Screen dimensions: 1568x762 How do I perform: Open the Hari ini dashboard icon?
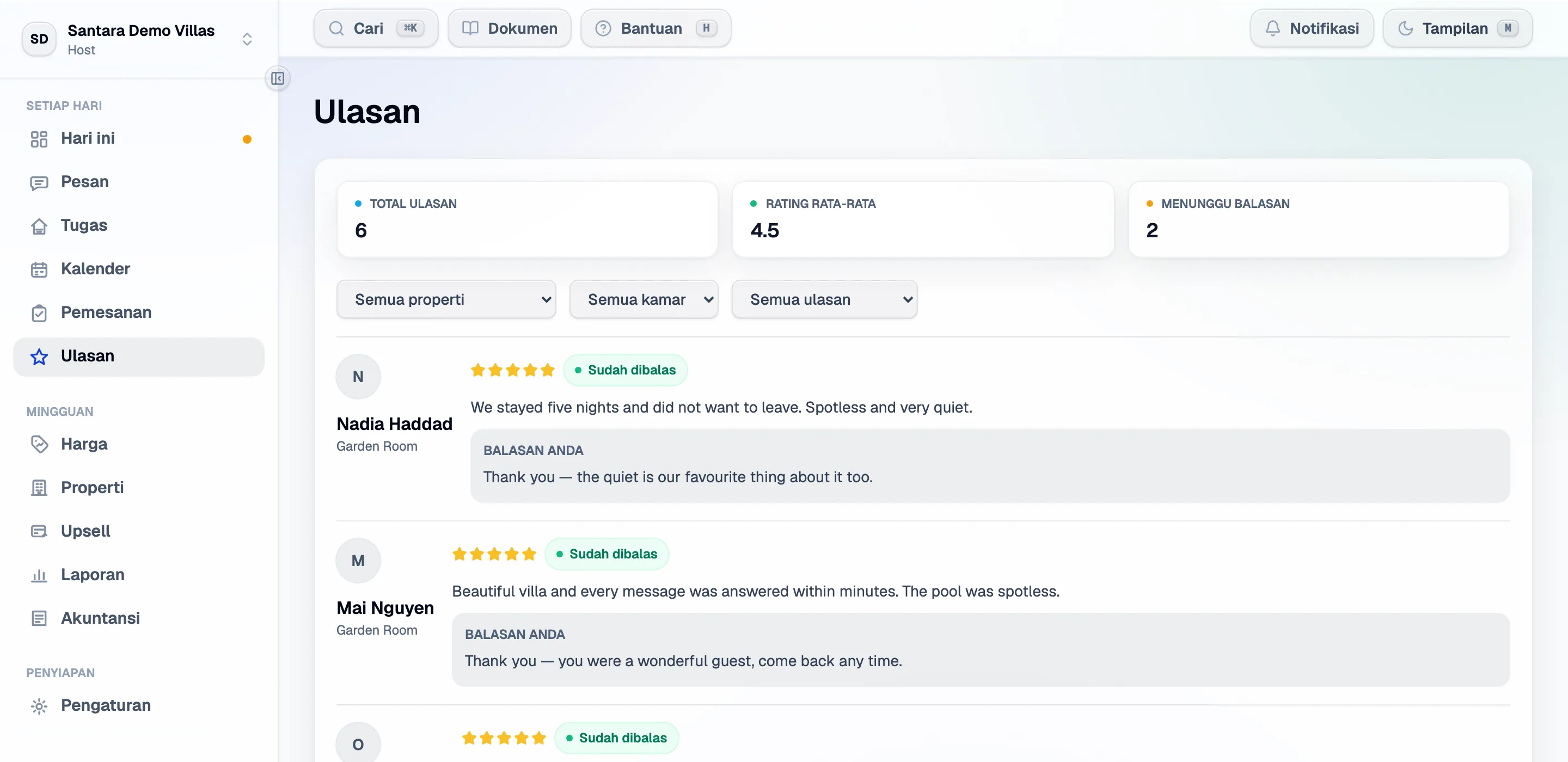(39, 139)
